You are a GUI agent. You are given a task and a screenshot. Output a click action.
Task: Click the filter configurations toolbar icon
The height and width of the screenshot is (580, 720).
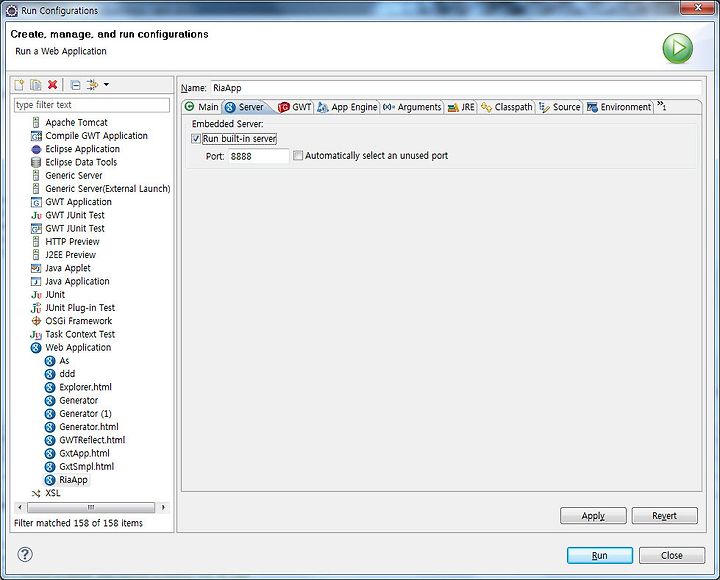click(92, 84)
